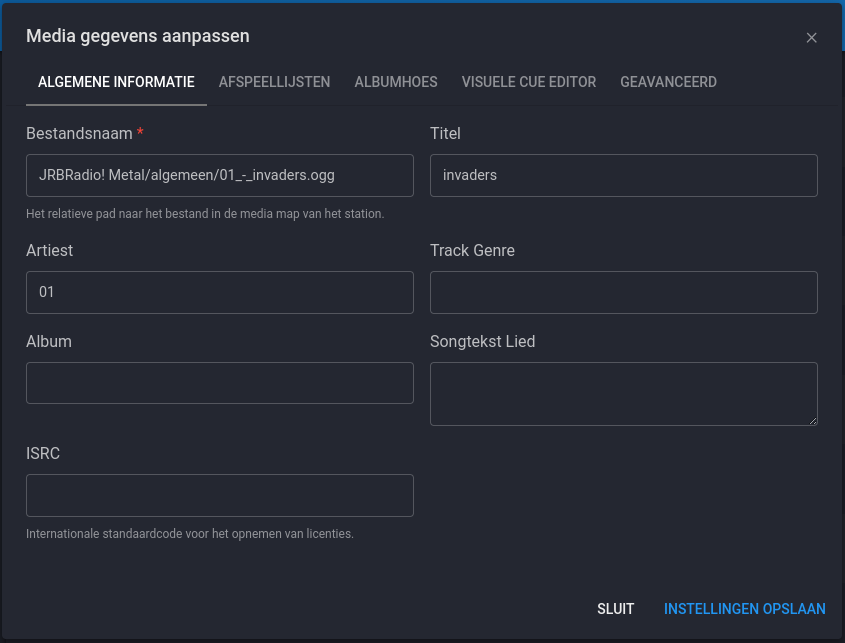Image resolution: width=845 pixels, height=643 pixels.
Task: Open the Geavanceerd tab
Action: 668,82
